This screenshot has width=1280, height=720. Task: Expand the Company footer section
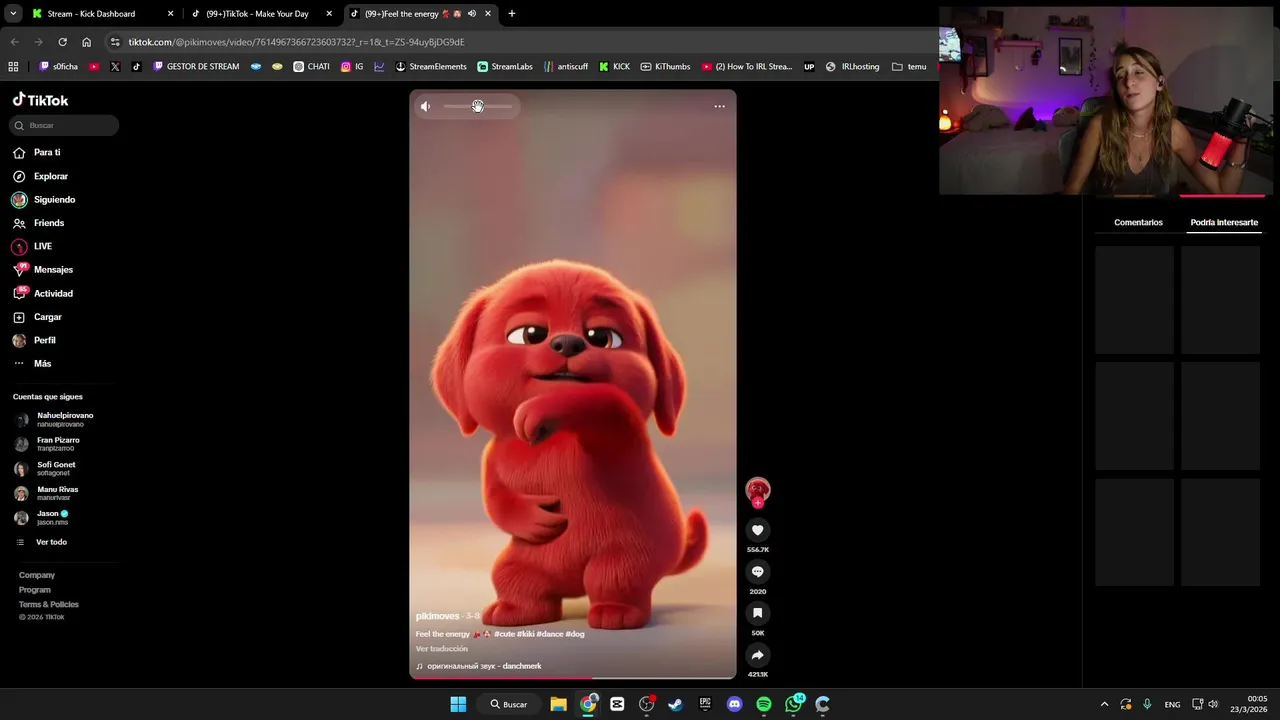point(37,575)
